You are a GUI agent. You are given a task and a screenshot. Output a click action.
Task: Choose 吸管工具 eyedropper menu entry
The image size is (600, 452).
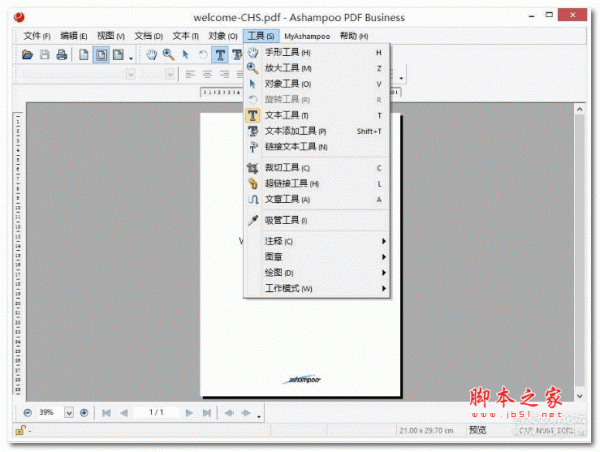point(317,220)
